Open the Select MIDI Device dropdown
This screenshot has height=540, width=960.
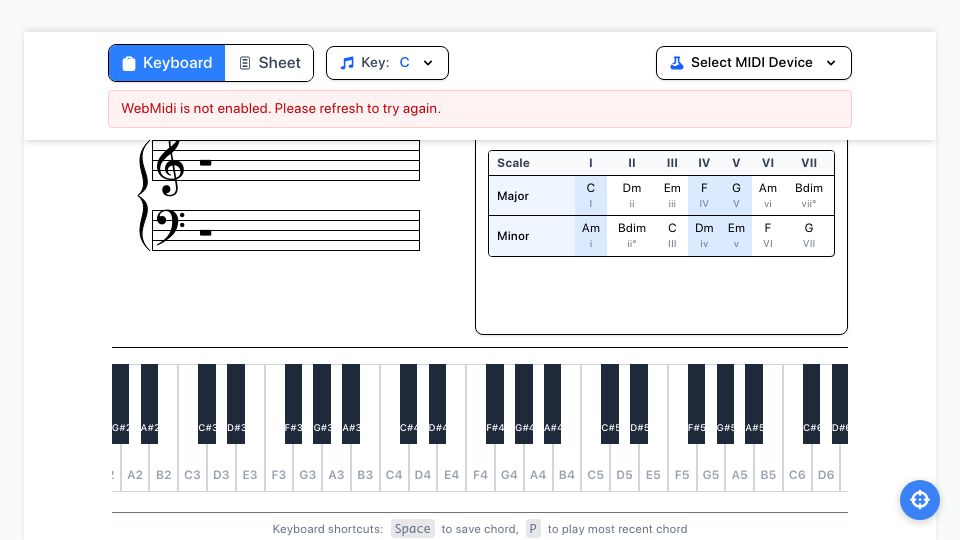754,63
